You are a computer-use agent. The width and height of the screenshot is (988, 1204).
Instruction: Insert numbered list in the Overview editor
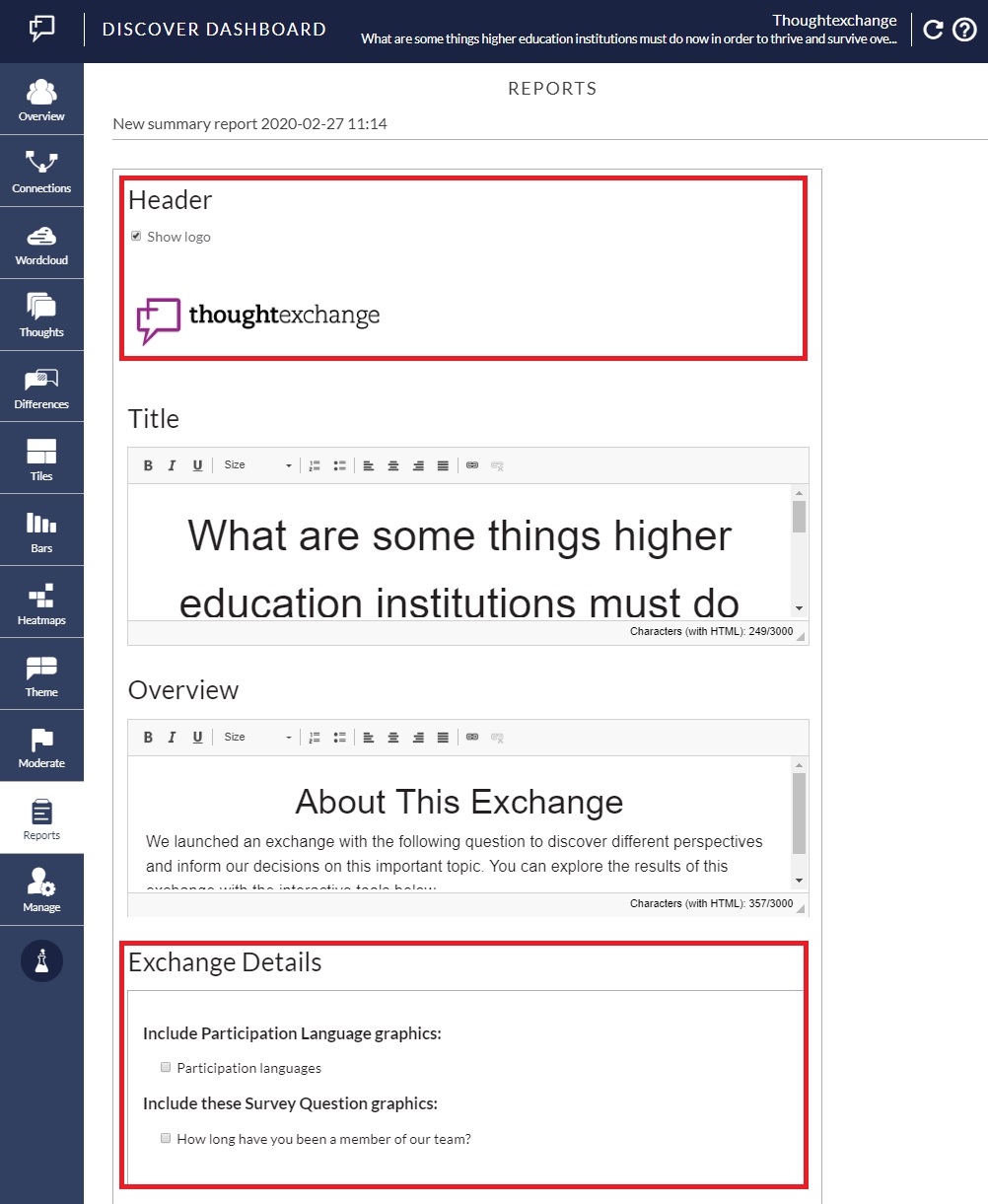316,738
